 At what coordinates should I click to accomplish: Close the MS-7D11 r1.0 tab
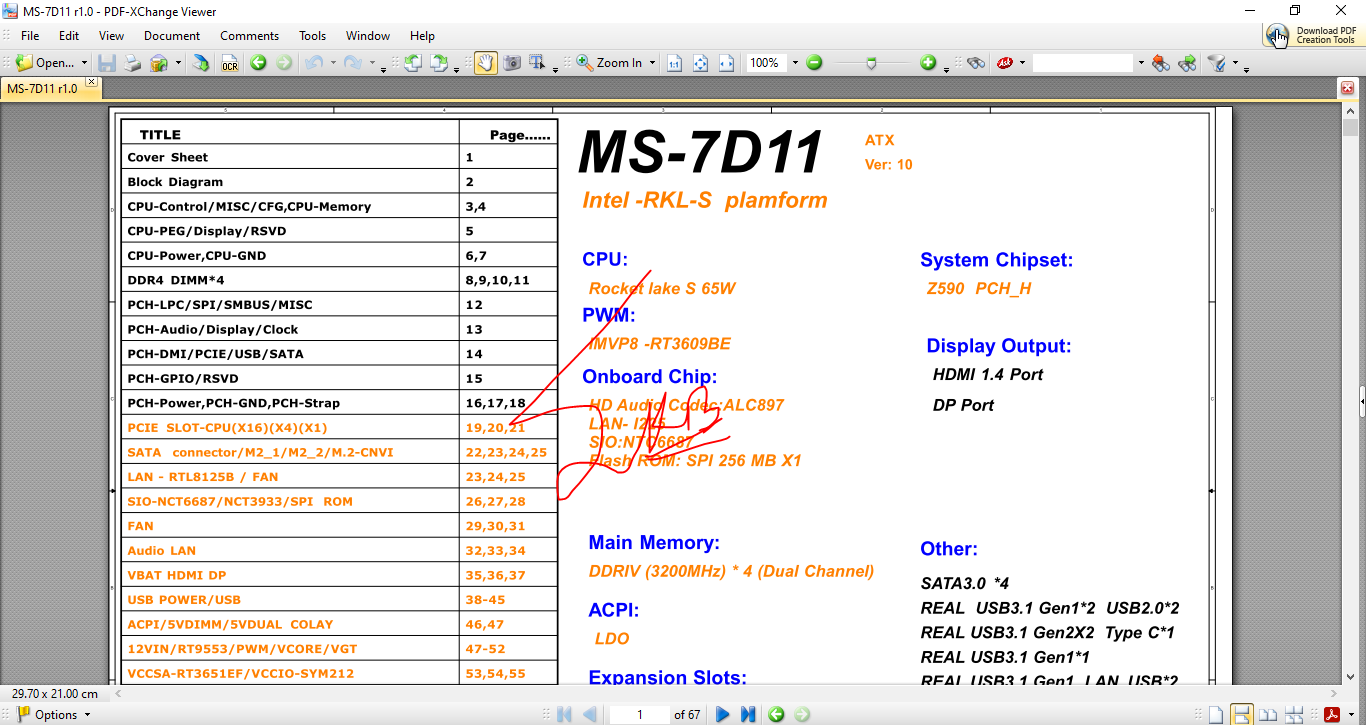(x=92, y=82)
